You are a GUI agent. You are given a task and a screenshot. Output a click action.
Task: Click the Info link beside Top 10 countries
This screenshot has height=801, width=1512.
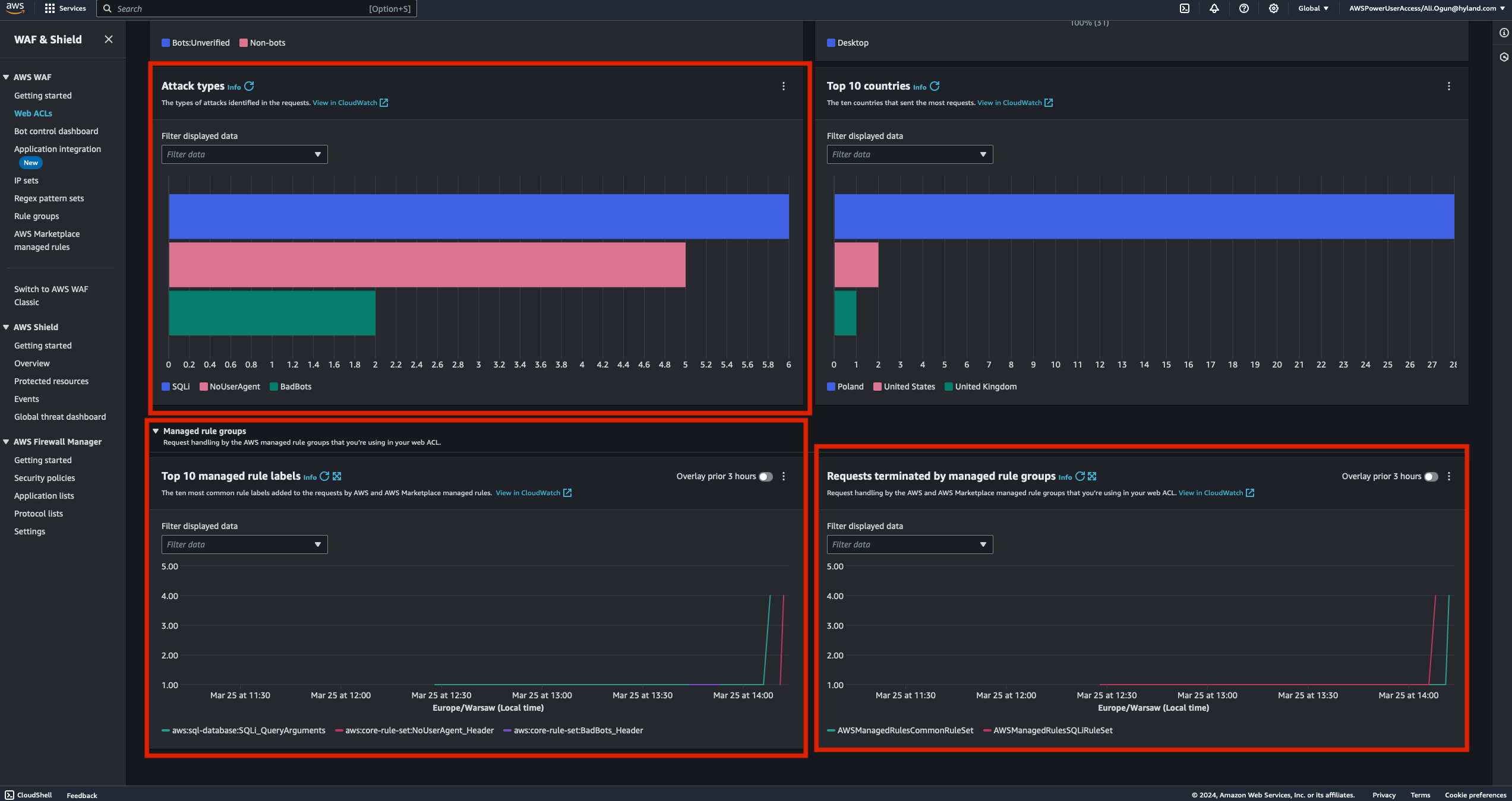pos(919,87)
